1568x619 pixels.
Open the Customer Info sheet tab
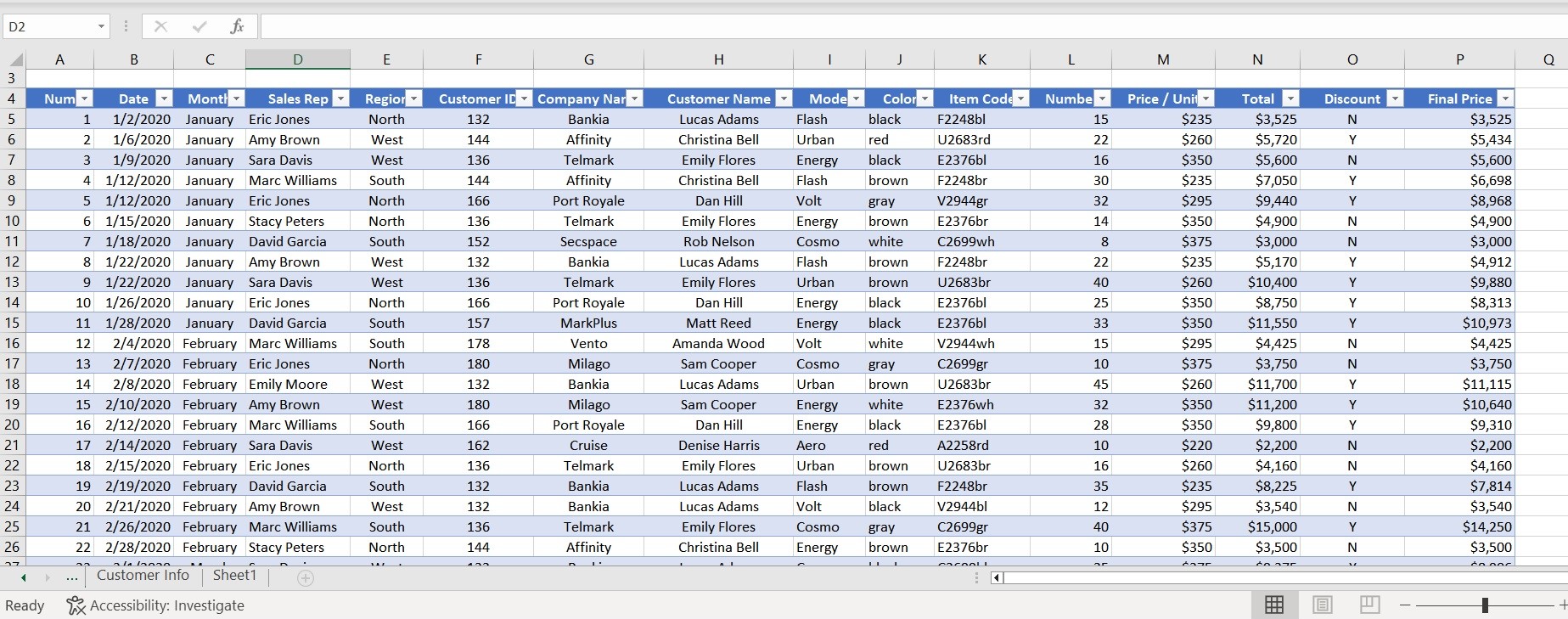(x=143, y=575)
